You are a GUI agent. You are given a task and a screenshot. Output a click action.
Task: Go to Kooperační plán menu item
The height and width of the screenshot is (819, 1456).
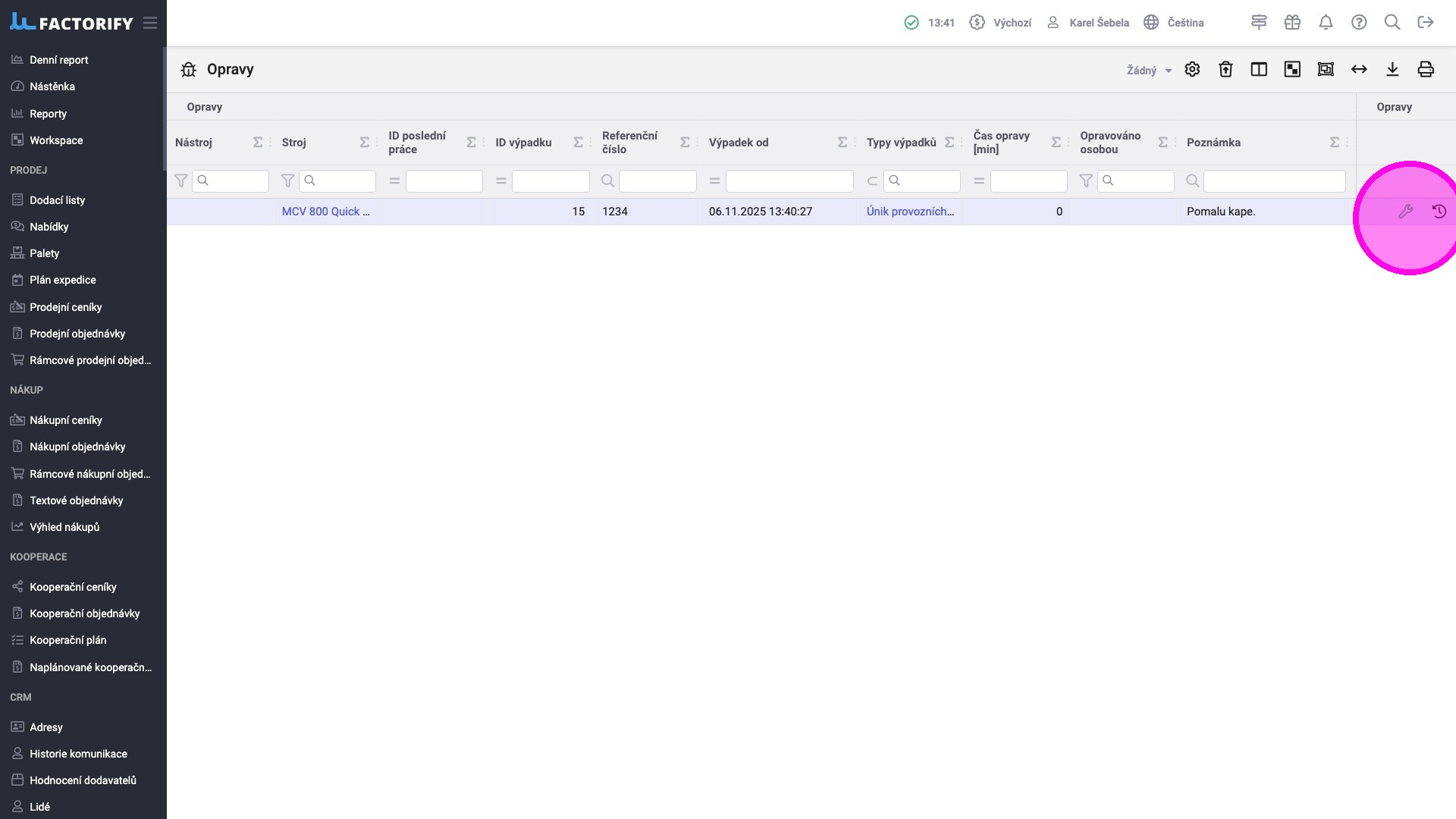coord(67,640)
